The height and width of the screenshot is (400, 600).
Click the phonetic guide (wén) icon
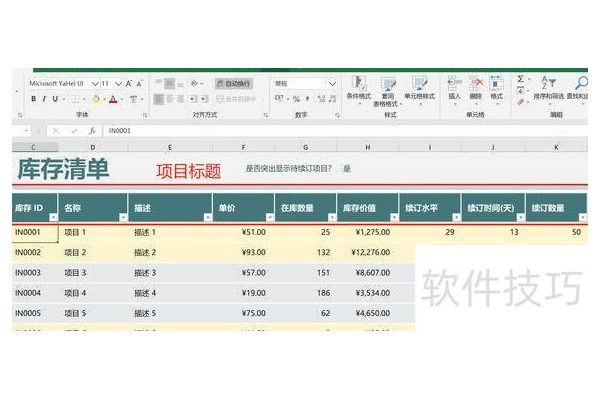coord(133,99)
